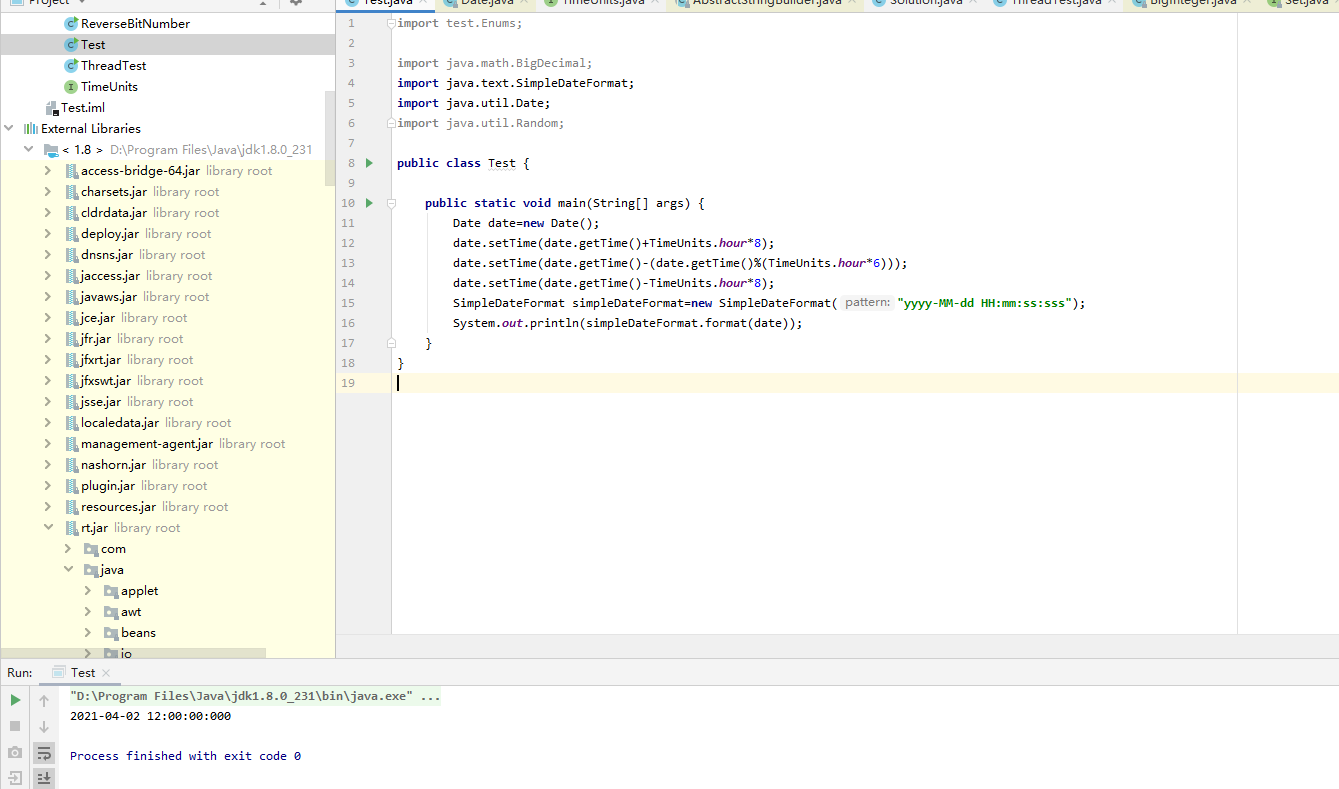Collapse the rt.jar node

48,528
